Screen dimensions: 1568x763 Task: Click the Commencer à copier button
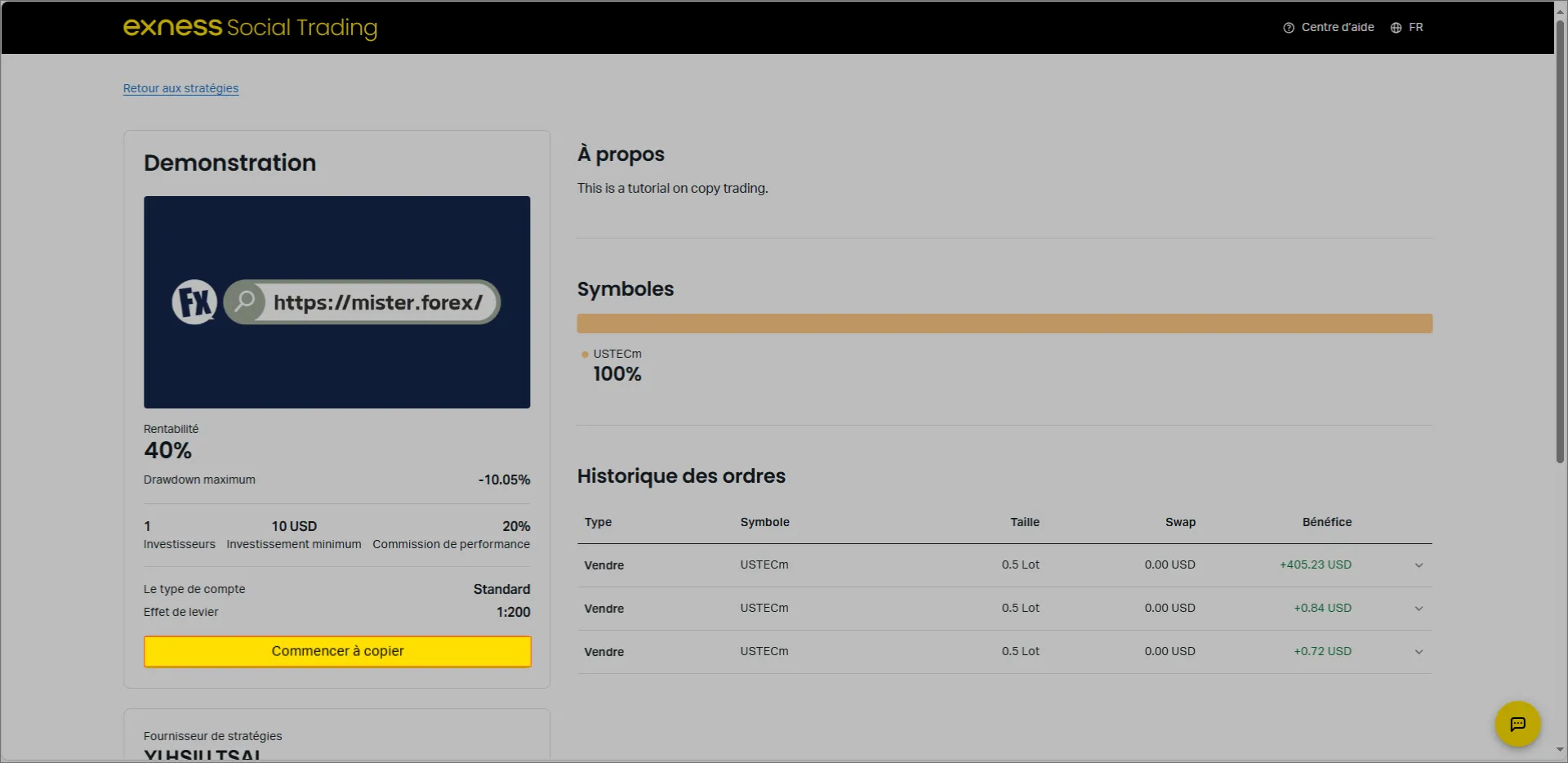[337, 651]
